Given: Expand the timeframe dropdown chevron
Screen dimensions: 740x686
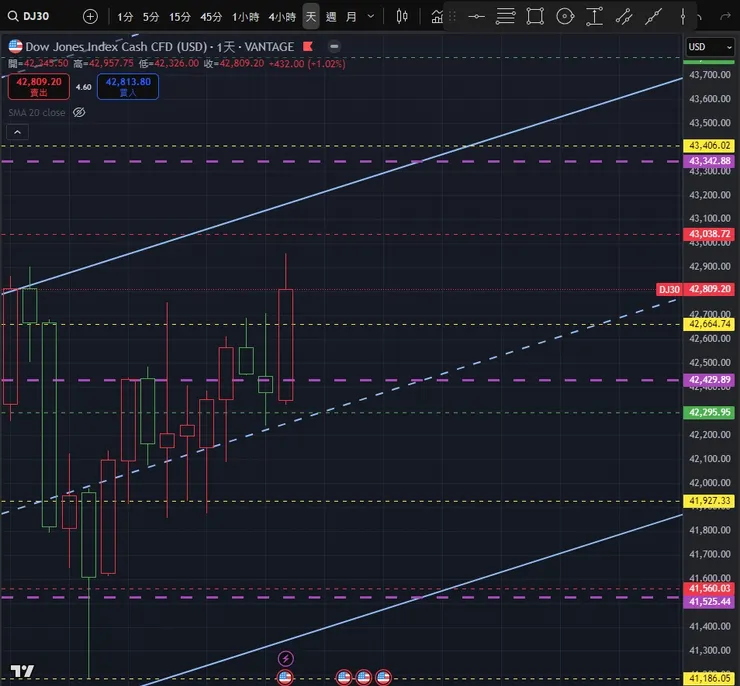Looking at the screenshot, I should 371,17.
